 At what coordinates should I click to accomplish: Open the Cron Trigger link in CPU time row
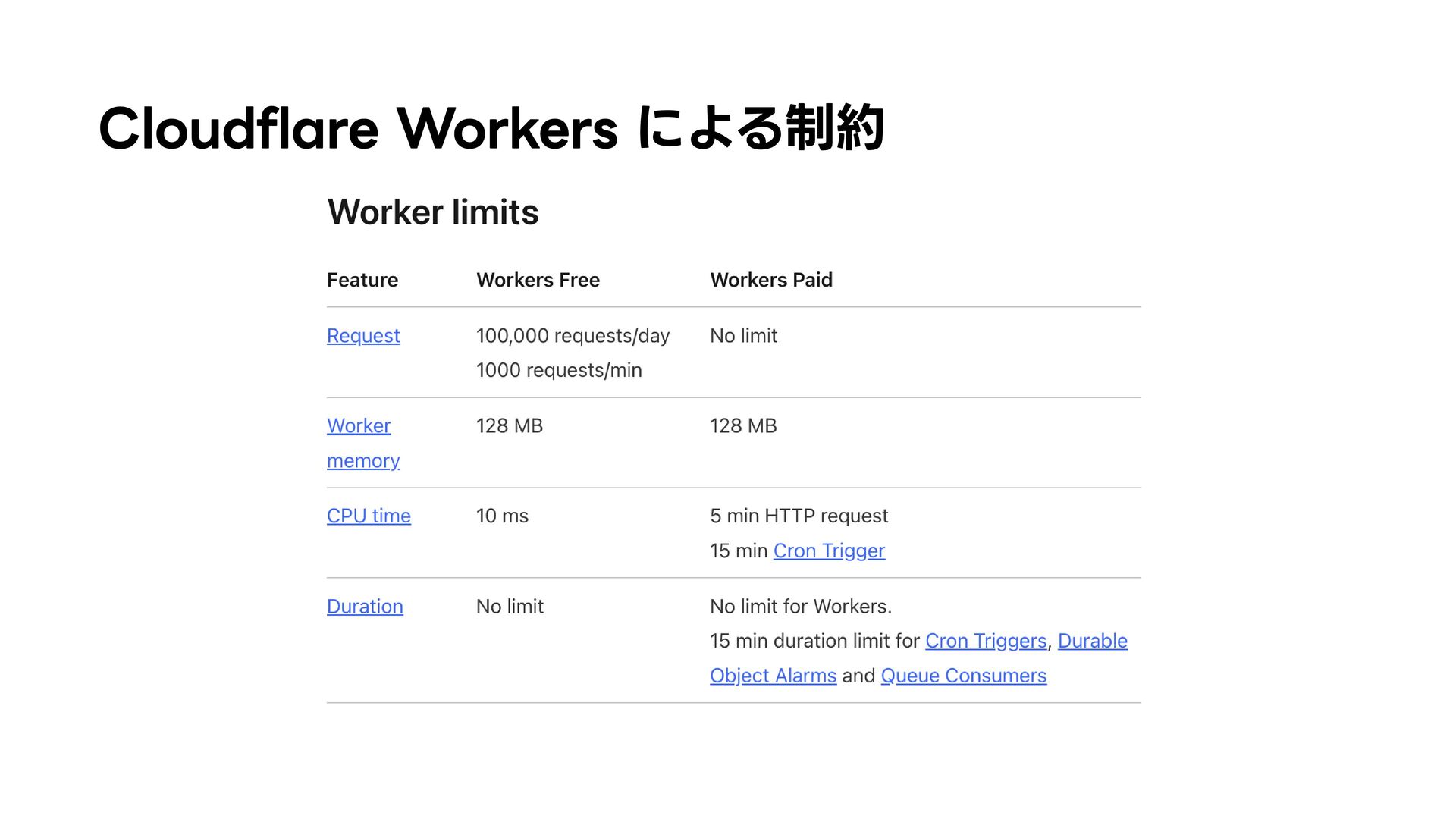829,551
